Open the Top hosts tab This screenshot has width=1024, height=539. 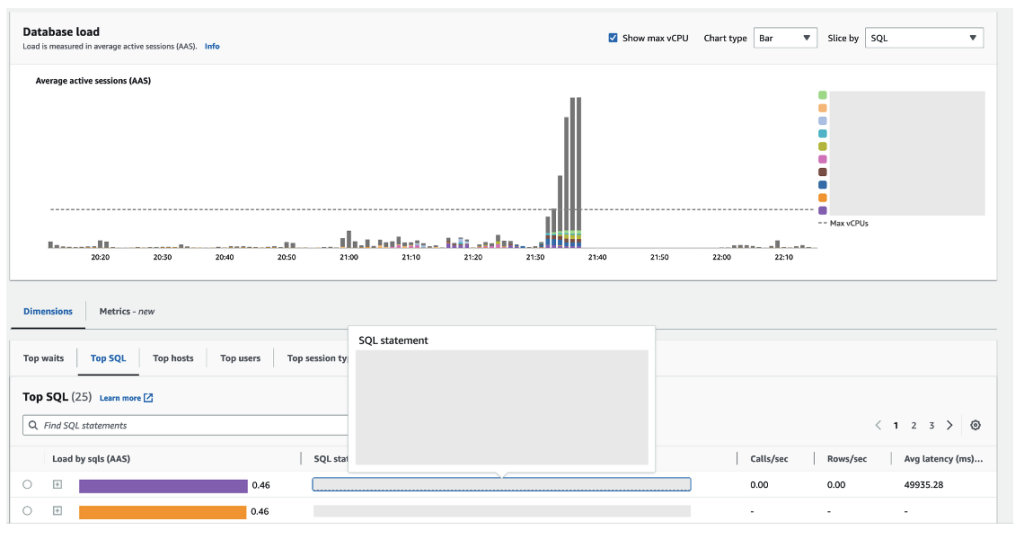(x=173, y=358)
